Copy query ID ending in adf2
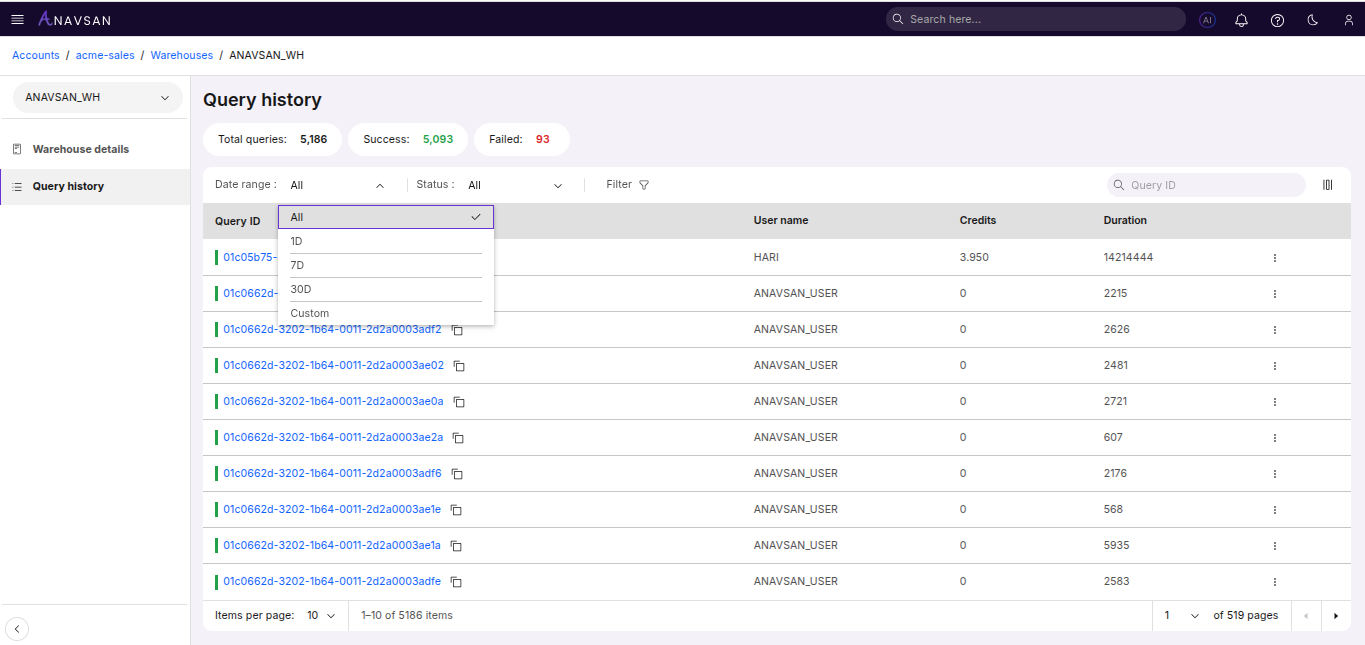1365x645 pixels. [457, 330]
